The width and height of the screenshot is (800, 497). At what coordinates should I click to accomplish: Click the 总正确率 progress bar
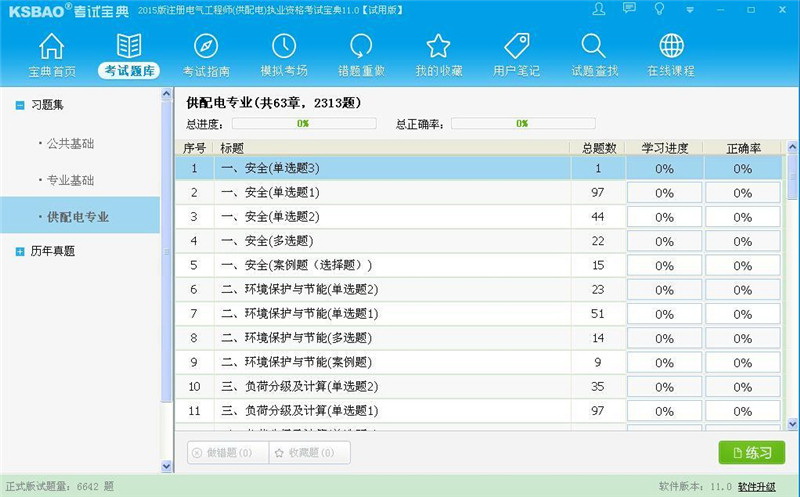coord(523,123)
